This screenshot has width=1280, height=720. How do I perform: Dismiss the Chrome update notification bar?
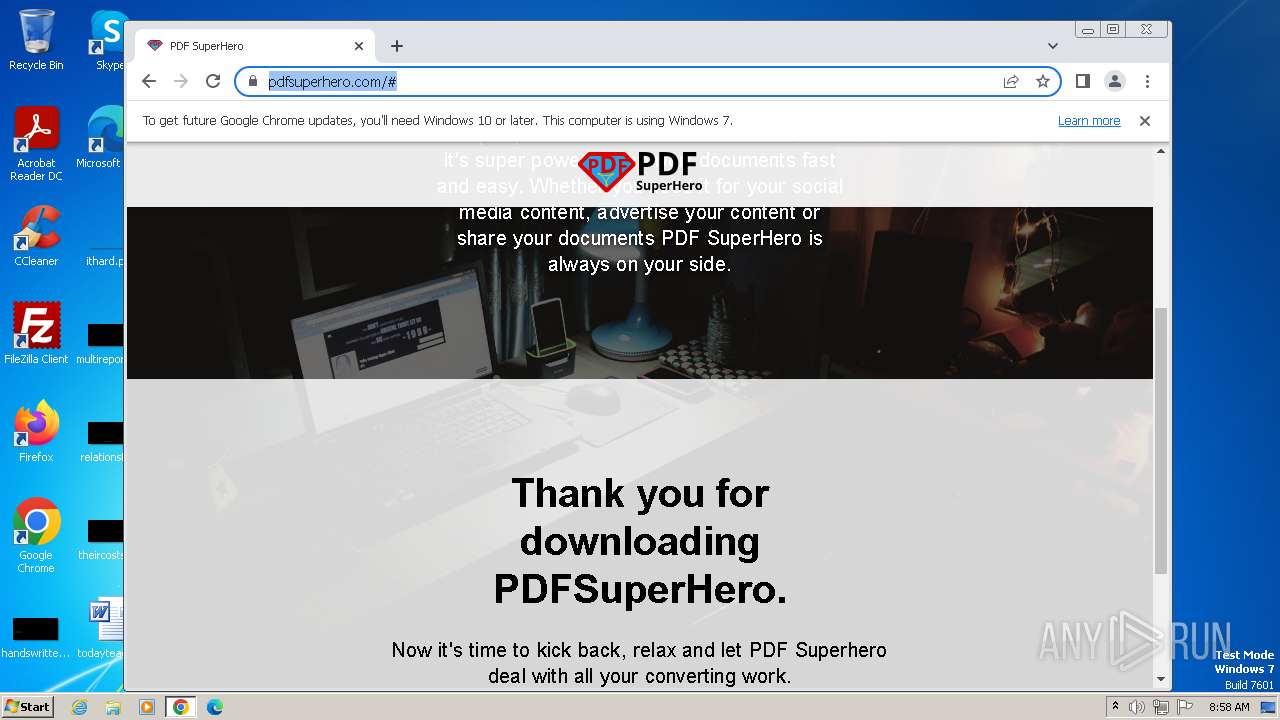(1145, 121)
